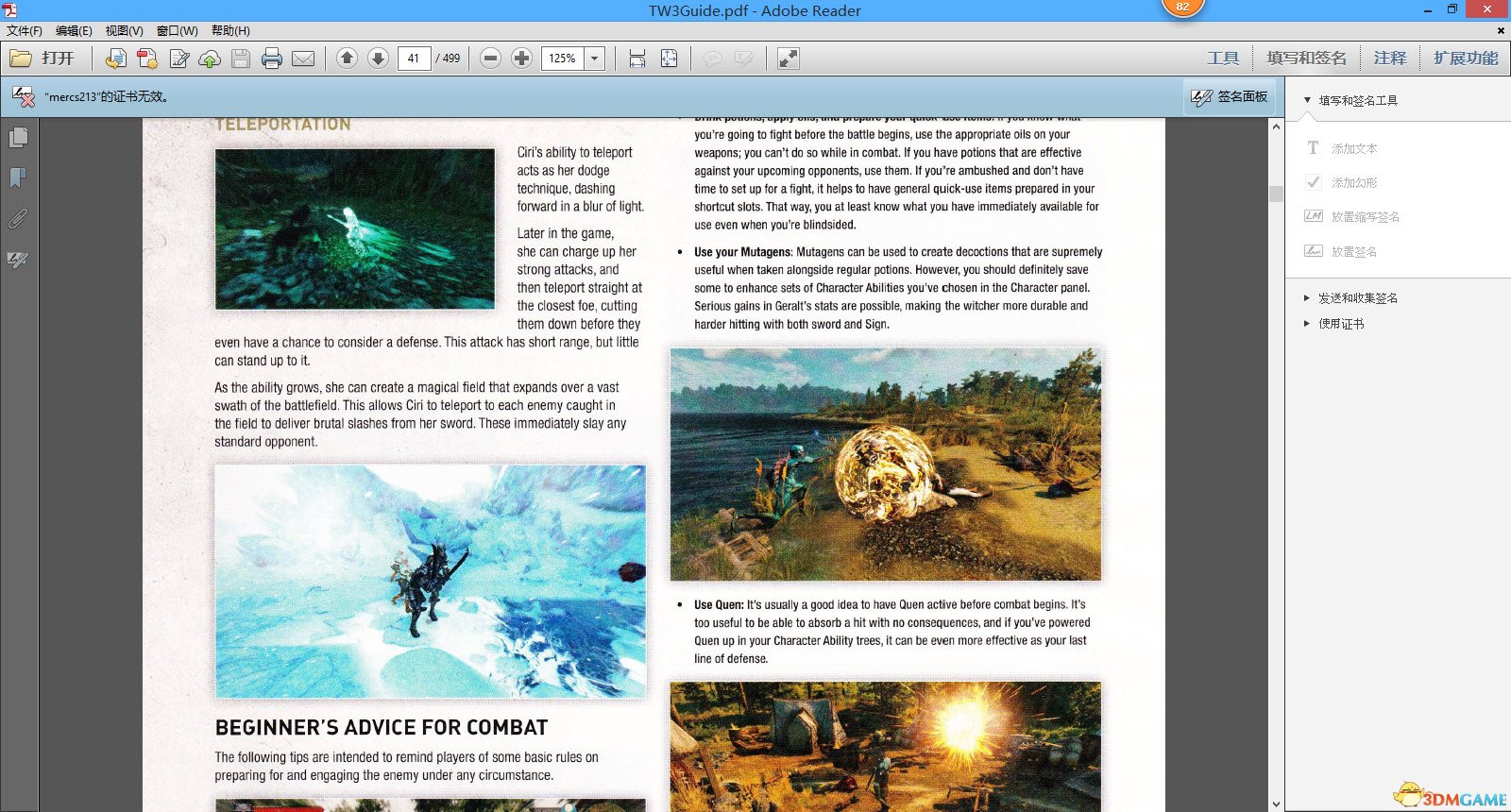Select the 放置签名 tool
This screenshot has height=812, width=1511.
pyautogui.click(x=1341, y=251)
